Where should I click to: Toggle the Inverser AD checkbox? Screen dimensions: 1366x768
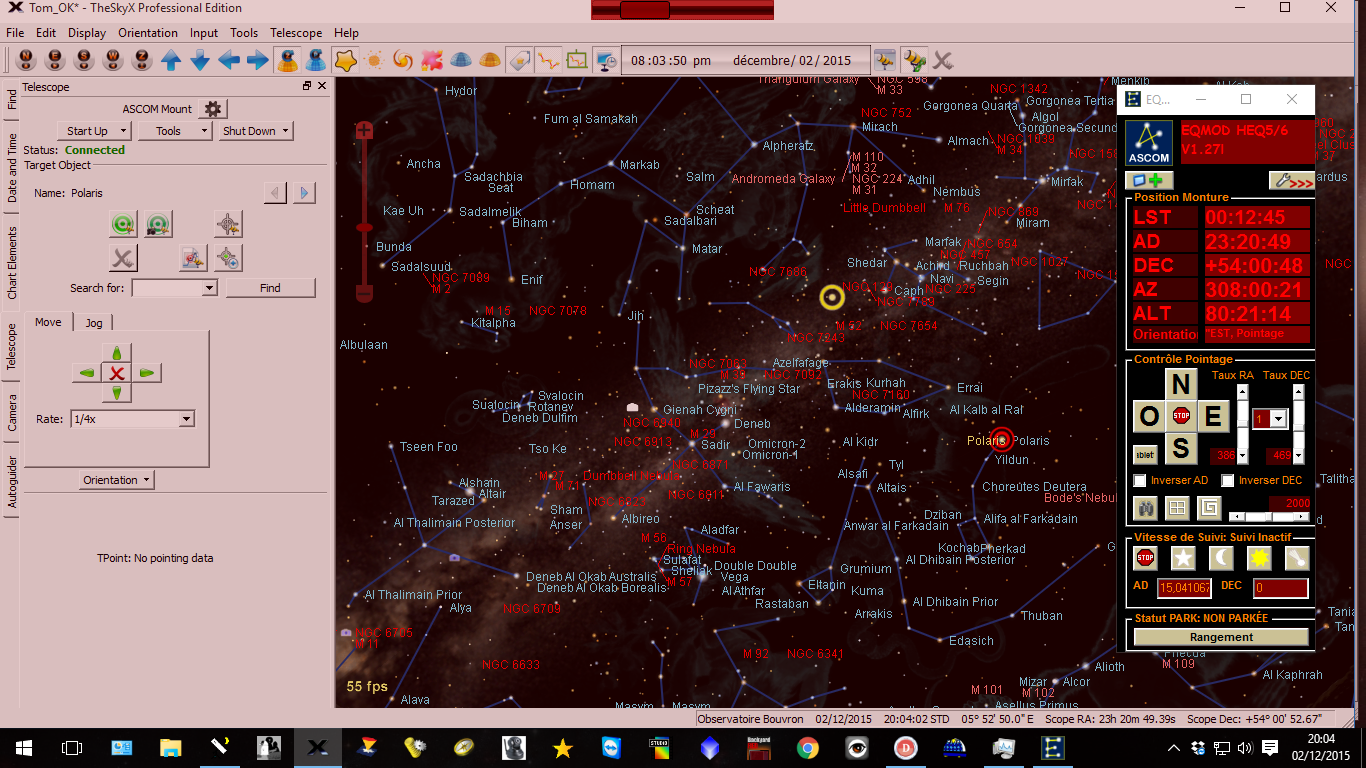pyautogui.click(x=1140, y=481)
